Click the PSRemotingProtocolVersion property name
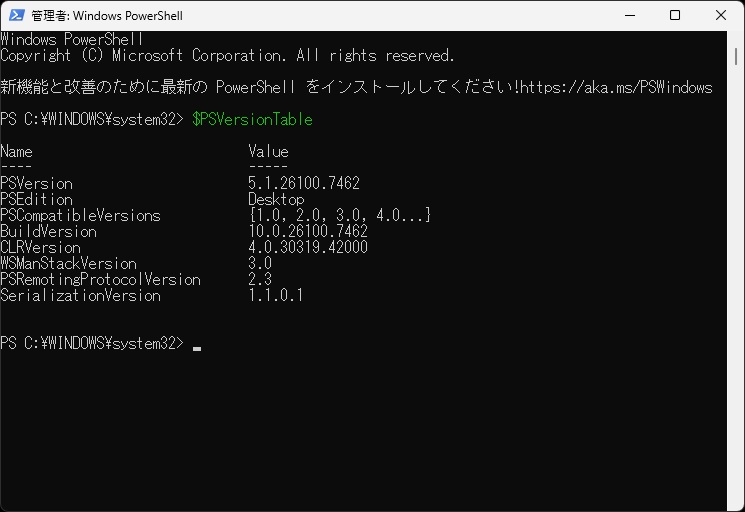Viewport: 745px width, 512px height. (100, 280)
